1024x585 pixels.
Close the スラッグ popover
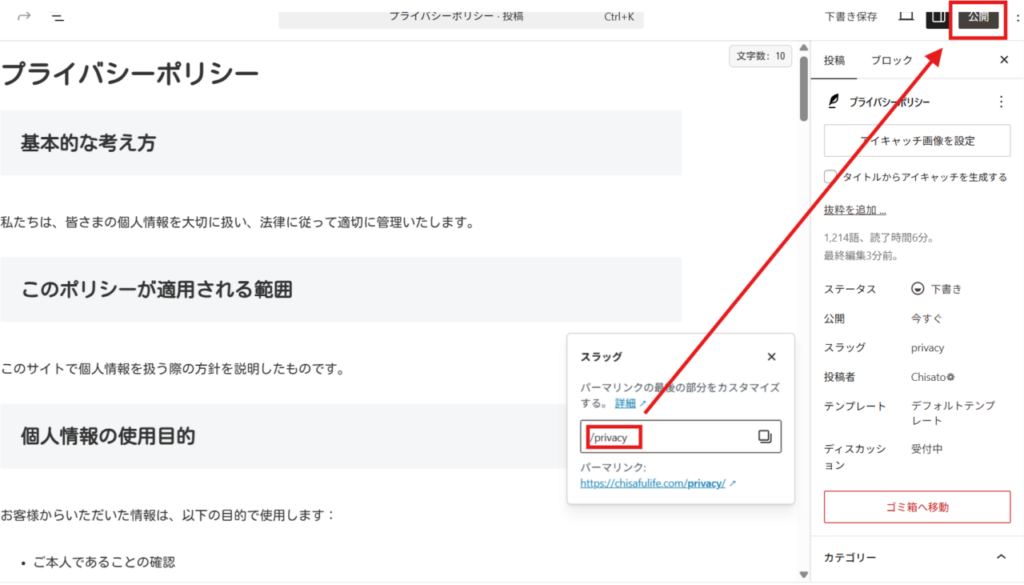pyautogui.click(x=771, y=357)
